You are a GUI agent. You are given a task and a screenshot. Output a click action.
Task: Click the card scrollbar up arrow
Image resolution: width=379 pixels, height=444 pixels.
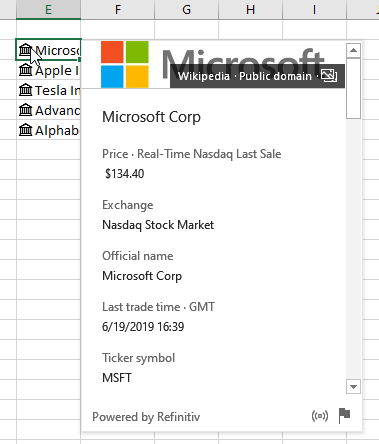pos(353,51)
